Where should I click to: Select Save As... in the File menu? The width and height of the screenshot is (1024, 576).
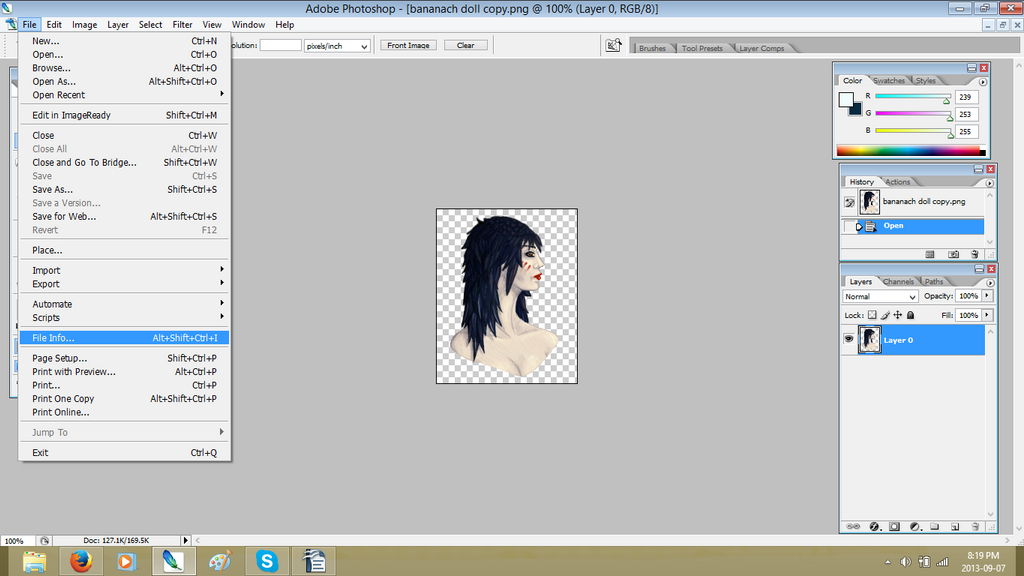click(124, 189)
